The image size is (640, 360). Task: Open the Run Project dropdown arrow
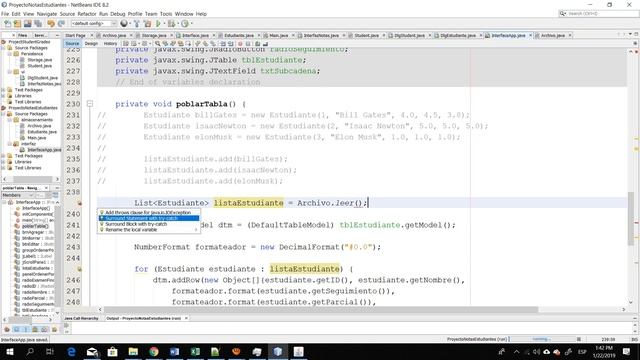(x=164, y=24)
